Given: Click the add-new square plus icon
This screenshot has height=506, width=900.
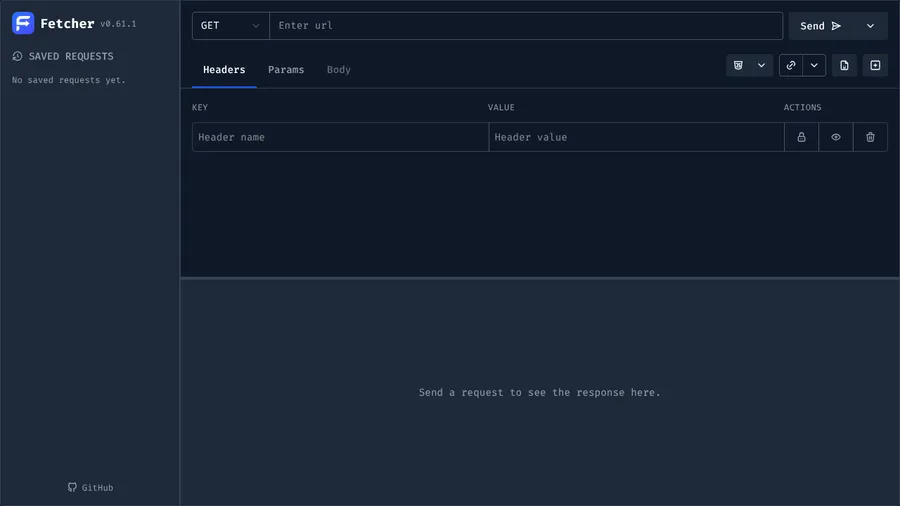Looking at the screenshot, I should point(875,65).
